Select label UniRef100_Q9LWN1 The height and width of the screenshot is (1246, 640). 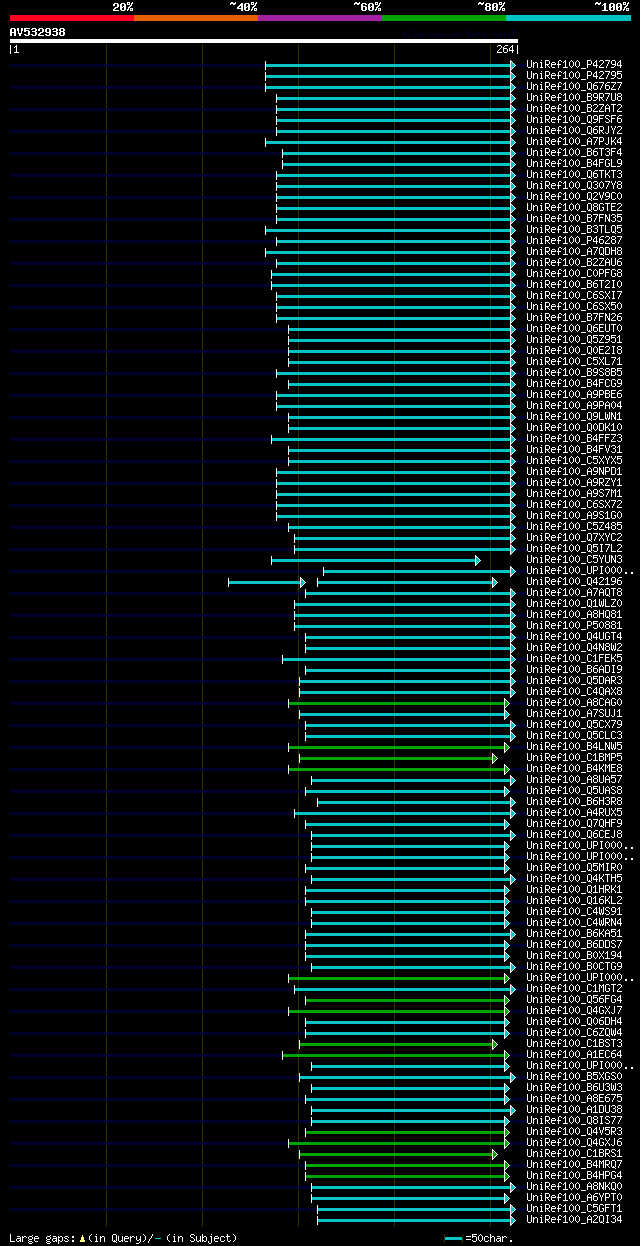click(574, 417)
